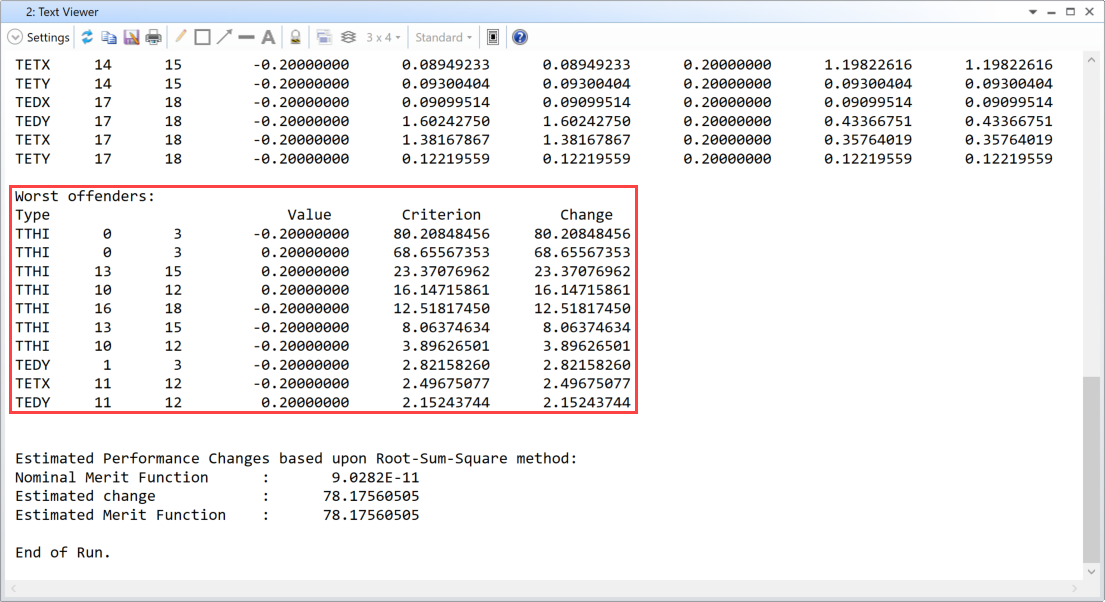The width and height of the screenshot is (1105, 602).
Task: Open the window options dropdown arrow in title bar
Action: 1033,12
